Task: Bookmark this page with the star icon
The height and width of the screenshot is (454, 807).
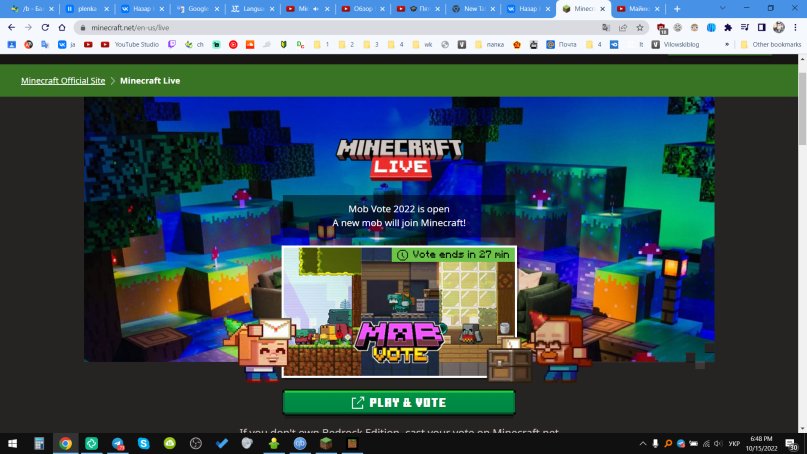Action: (x=640, y=27)
